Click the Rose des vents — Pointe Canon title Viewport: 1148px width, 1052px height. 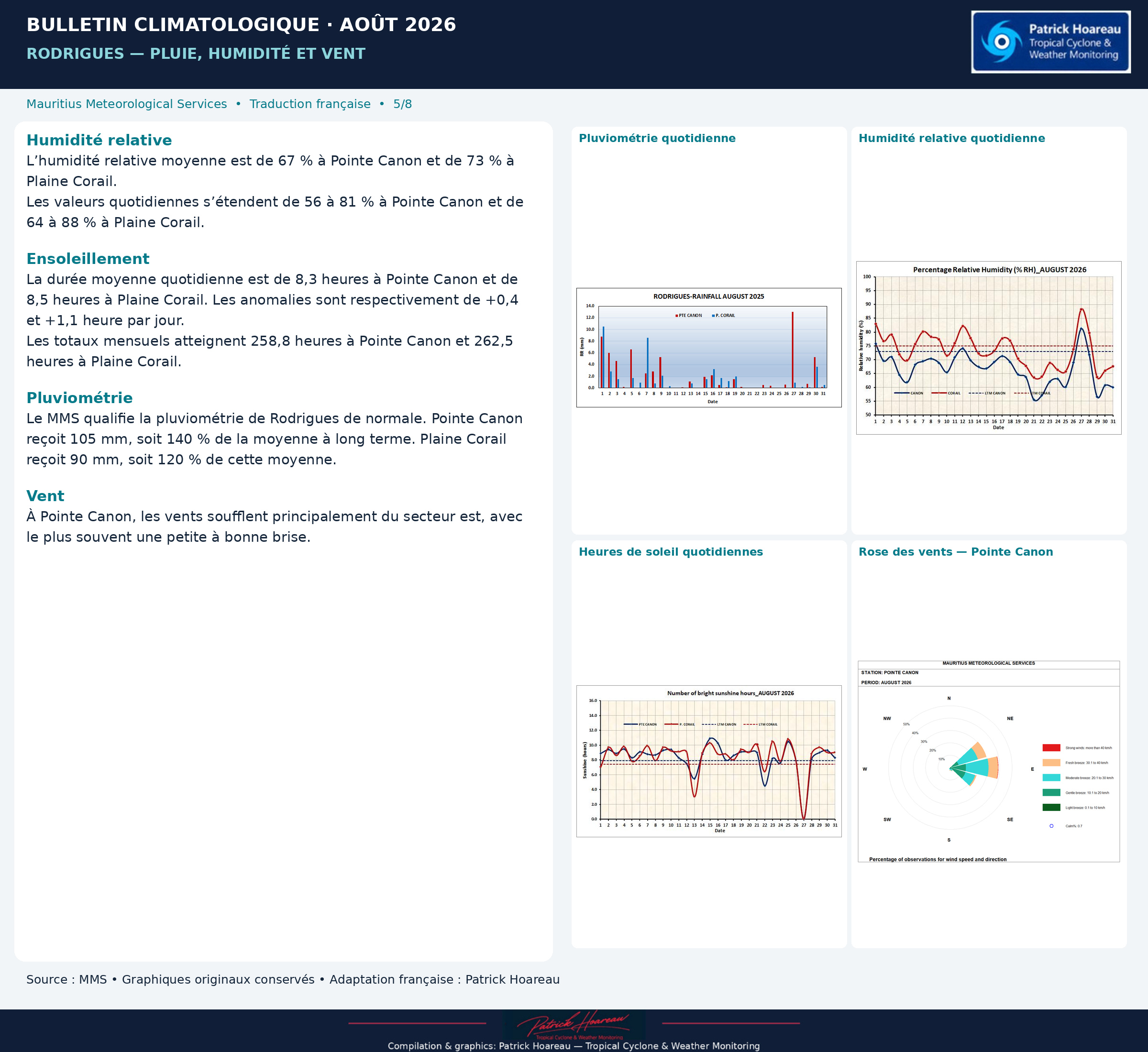coord(956,552)
